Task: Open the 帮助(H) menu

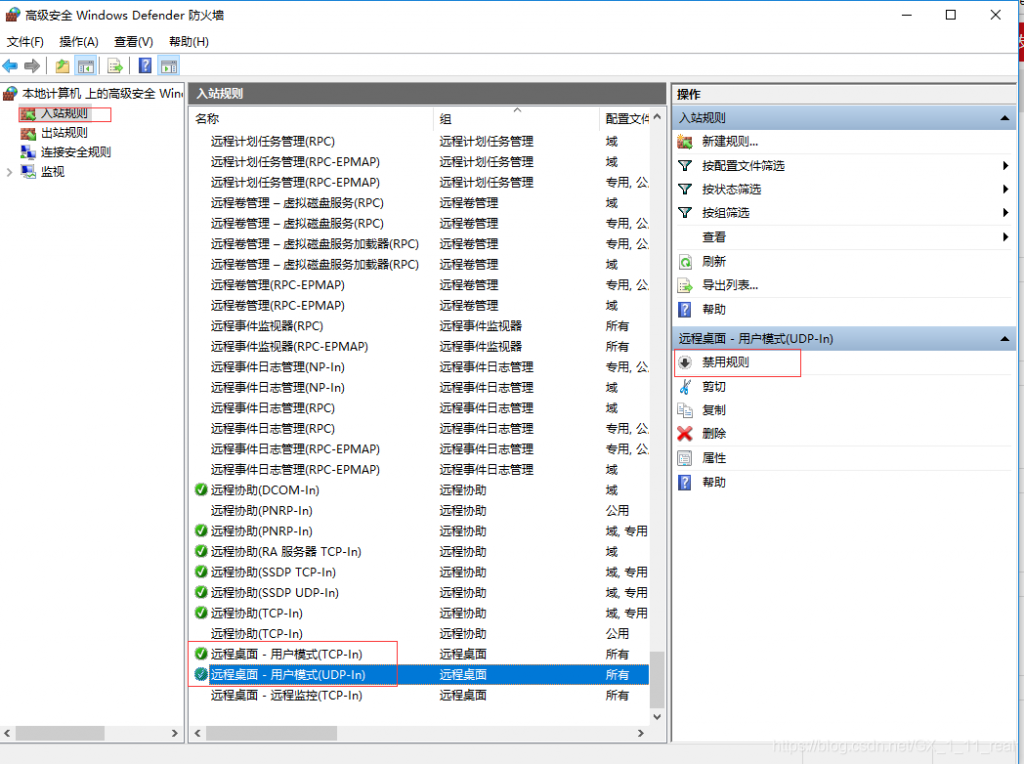Action: pos(189,42)
